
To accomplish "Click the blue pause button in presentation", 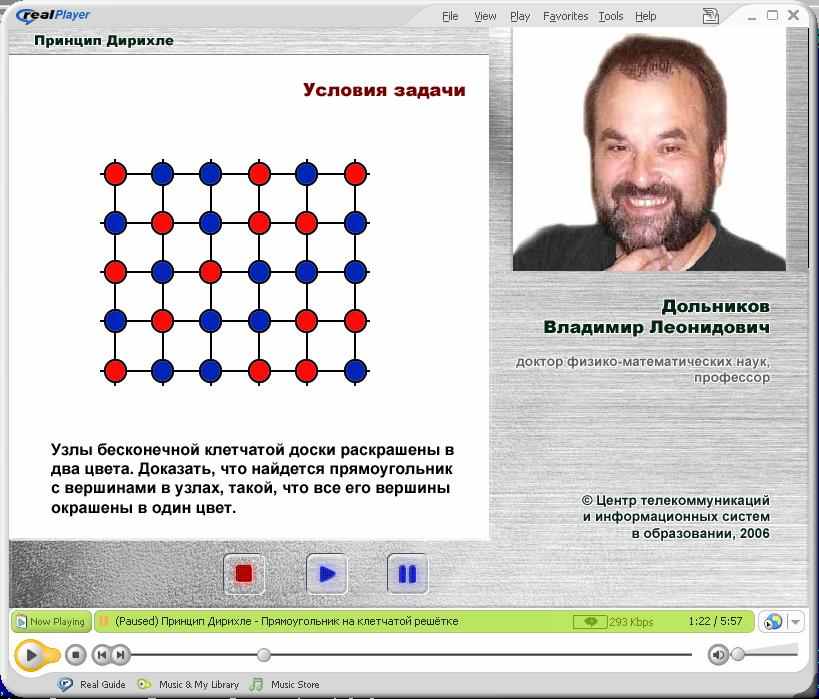I will 407,574.
